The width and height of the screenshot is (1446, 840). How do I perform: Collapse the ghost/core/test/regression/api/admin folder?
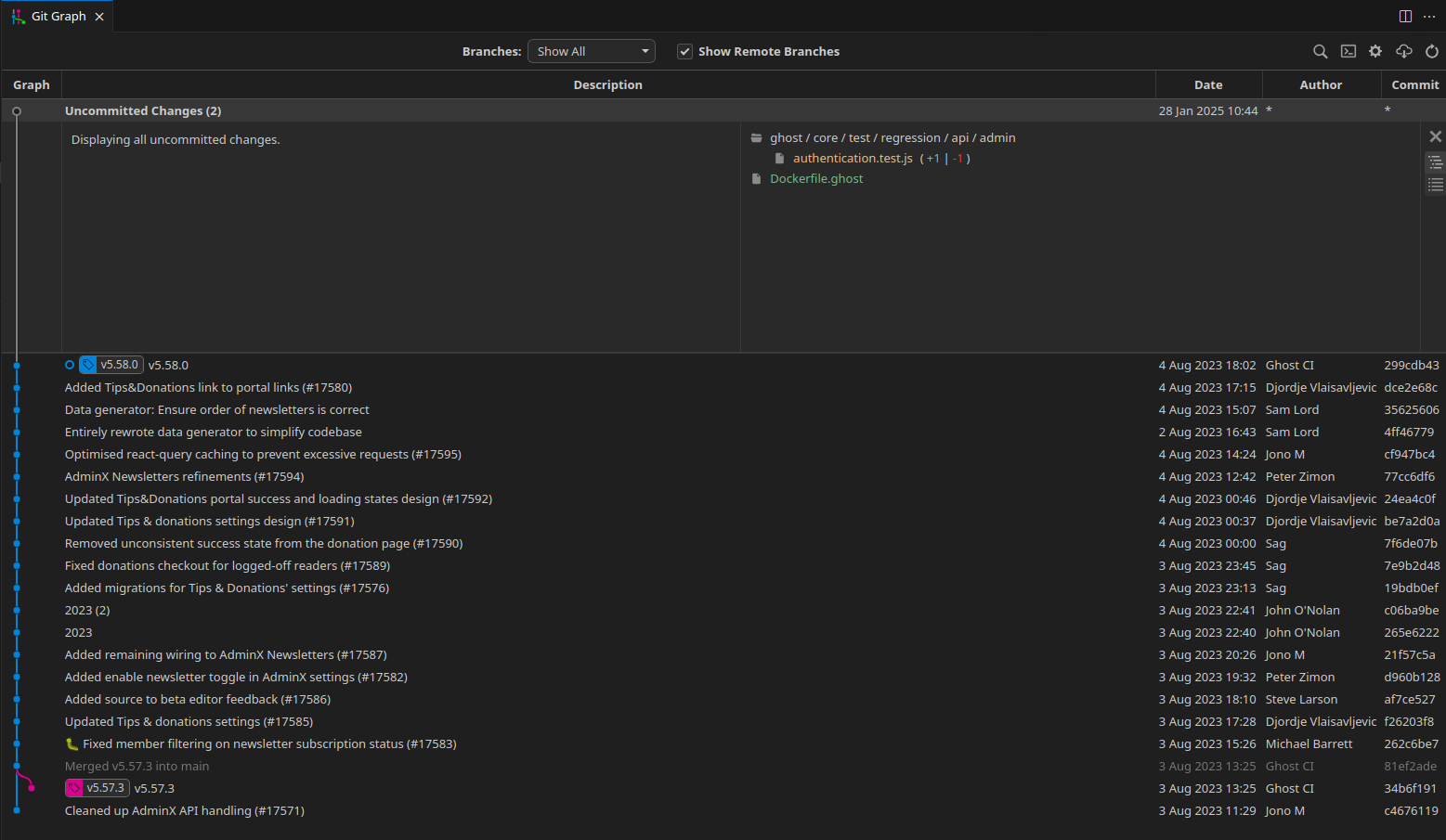882,138
